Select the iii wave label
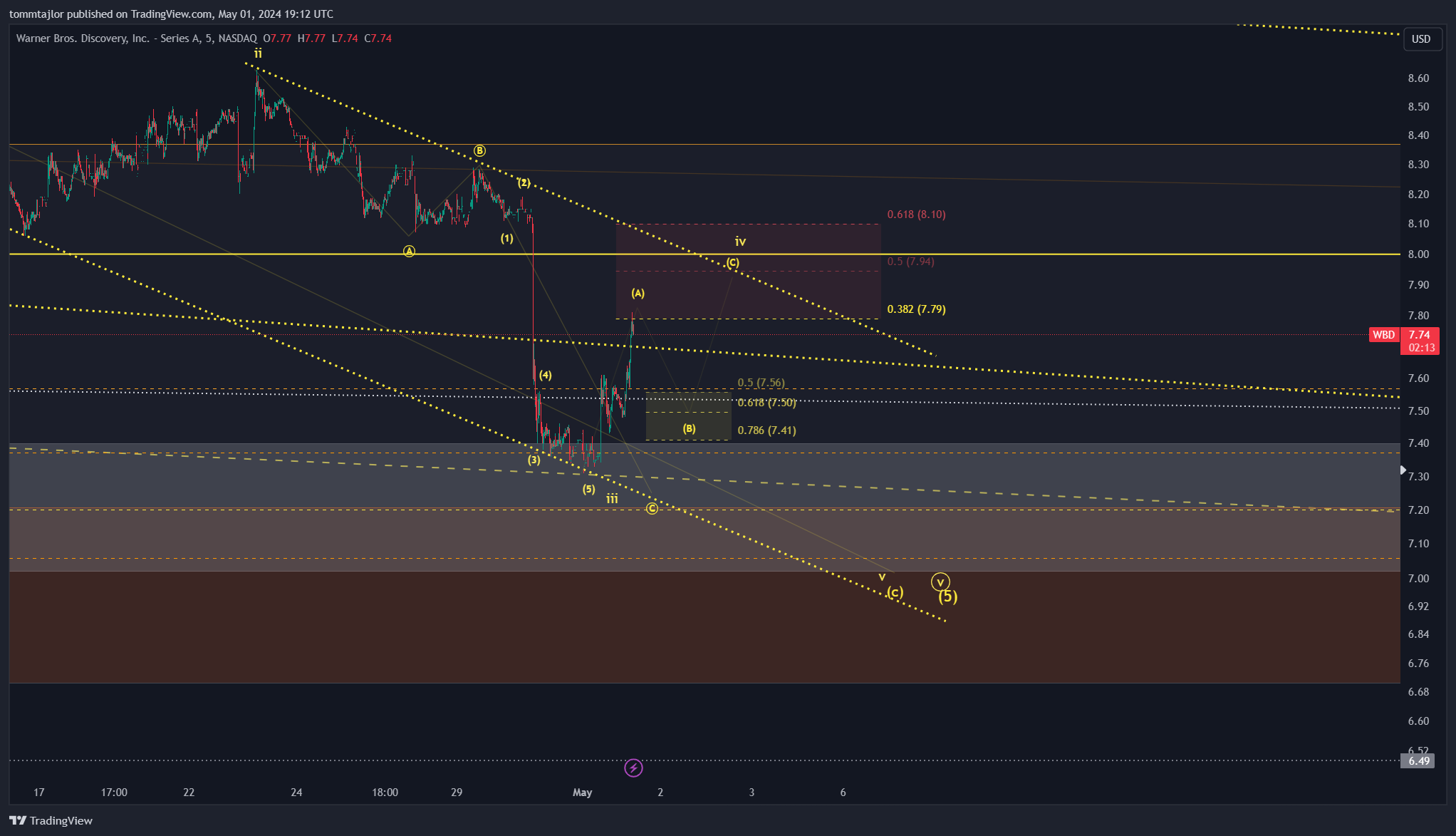This screenshot has width=1456, height=836. pos(612,499)
